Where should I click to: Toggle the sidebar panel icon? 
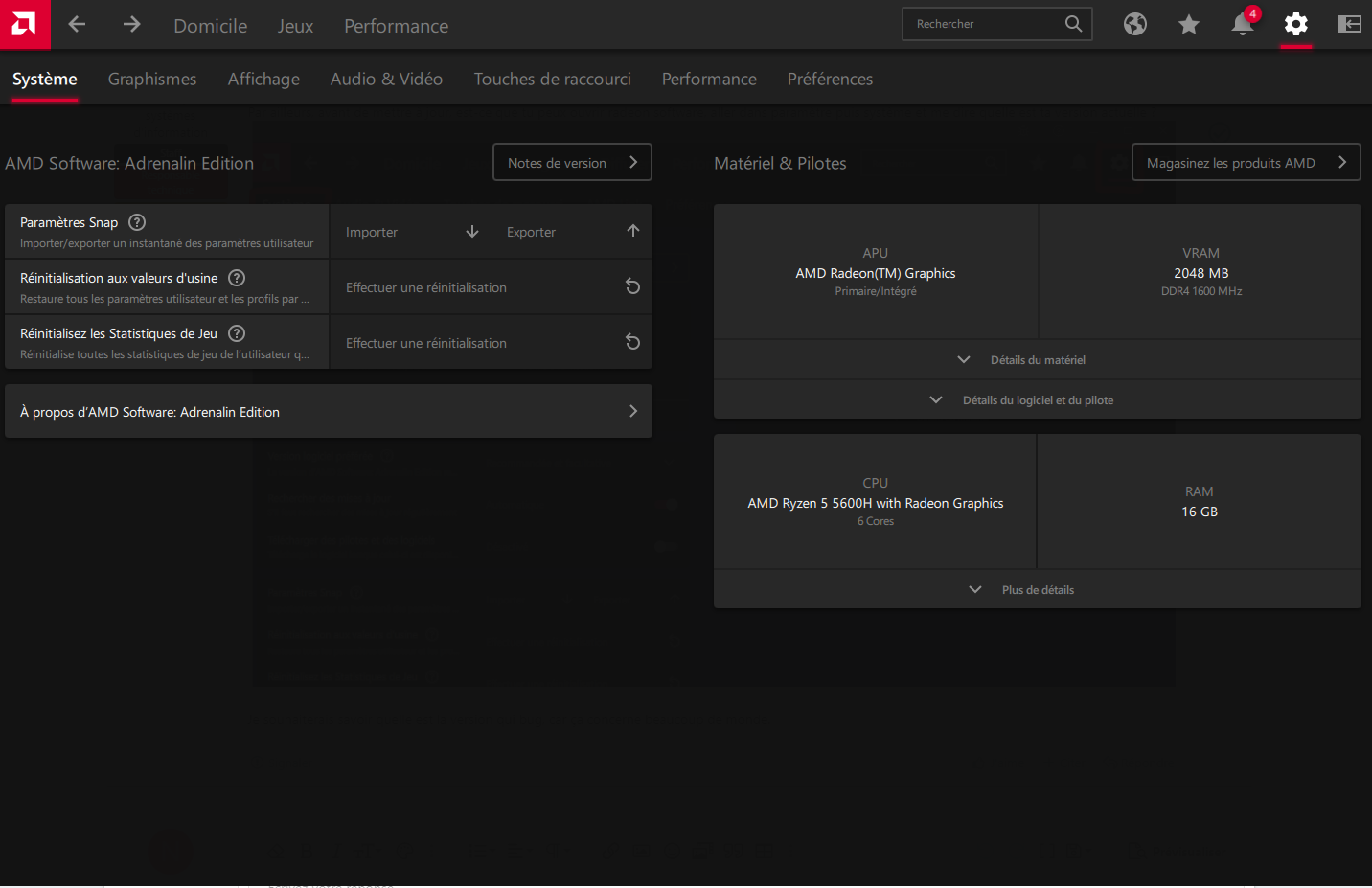[x=1350, y=24]
